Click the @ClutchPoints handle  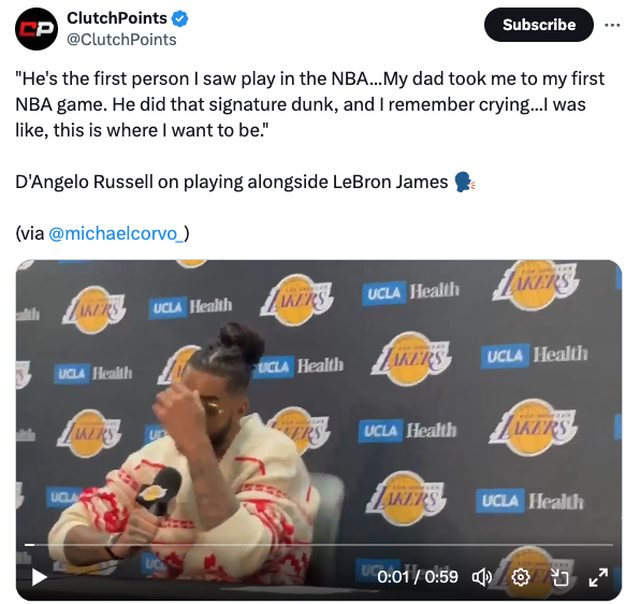click(121, 40)
